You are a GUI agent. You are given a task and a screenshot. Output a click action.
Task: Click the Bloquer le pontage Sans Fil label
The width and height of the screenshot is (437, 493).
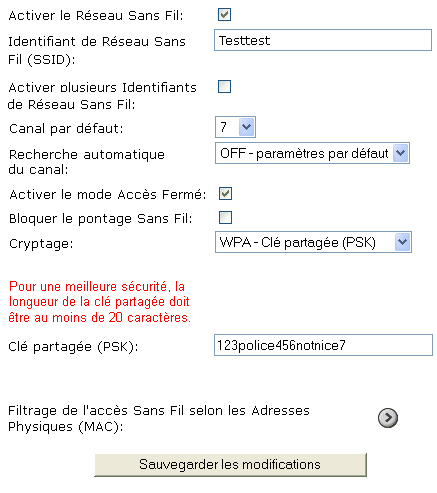(x=101, y=219)
